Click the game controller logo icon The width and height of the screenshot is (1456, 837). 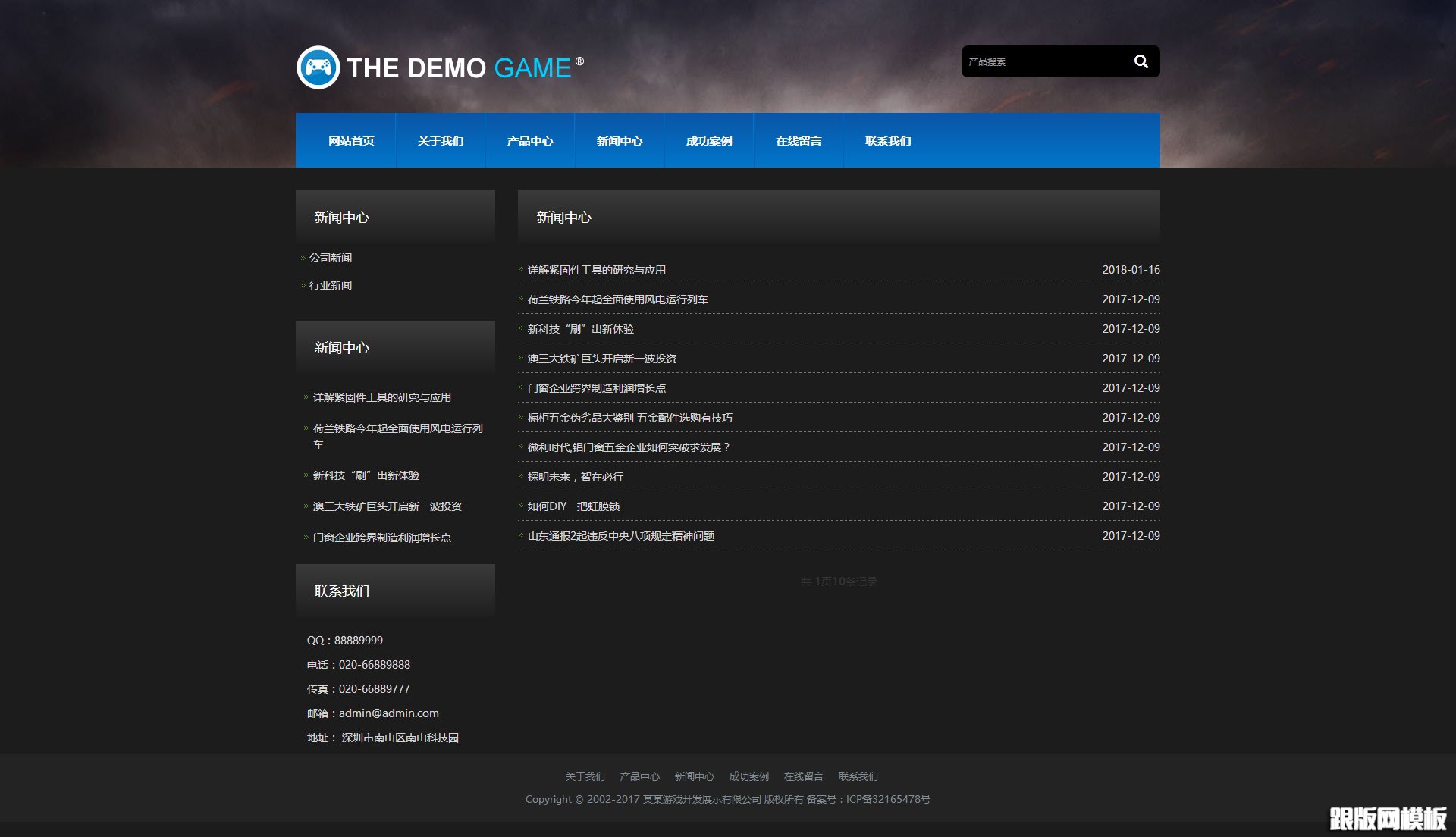(318, 67)
